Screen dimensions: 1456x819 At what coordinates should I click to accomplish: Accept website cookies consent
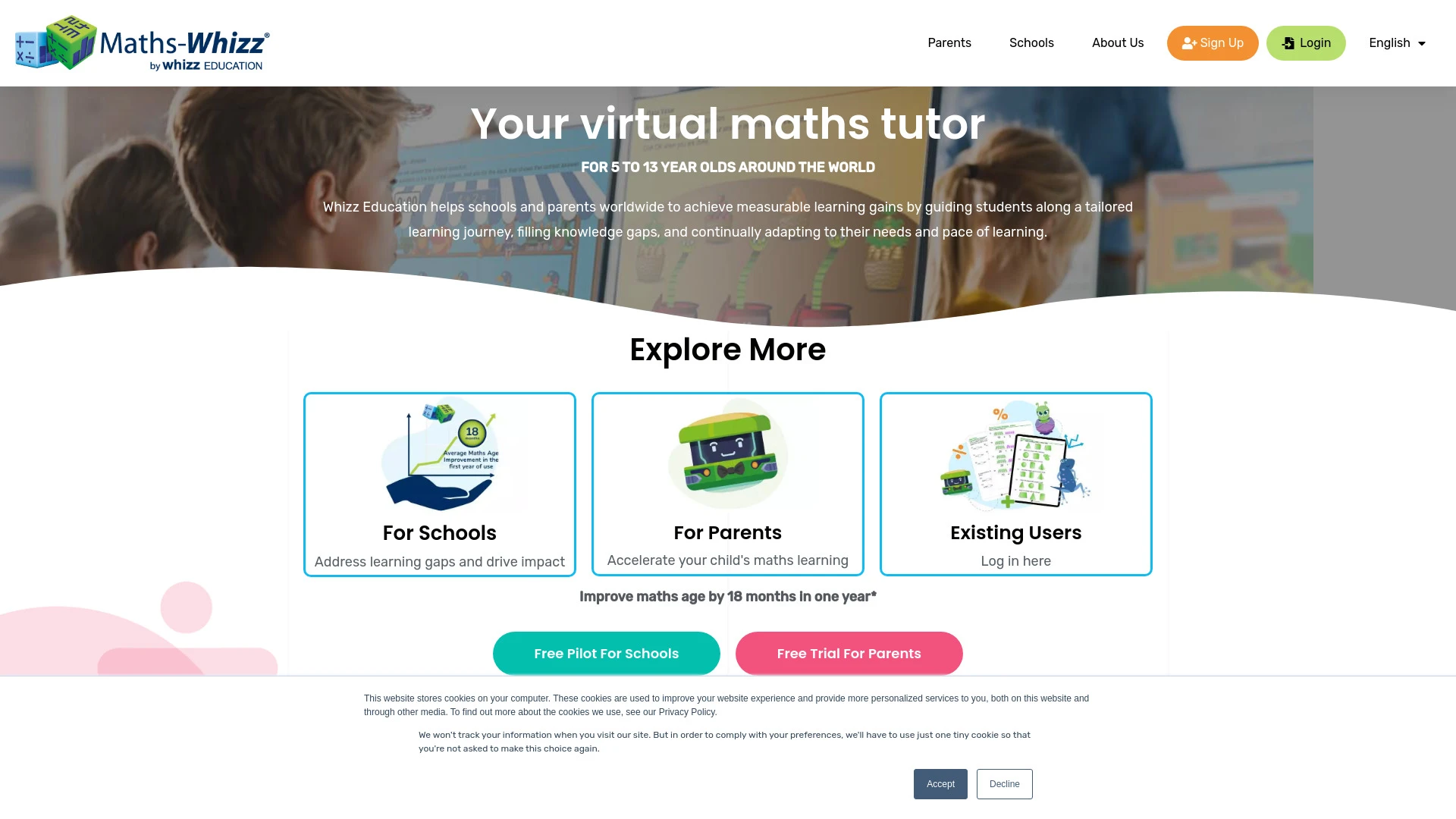click(940, 783)
